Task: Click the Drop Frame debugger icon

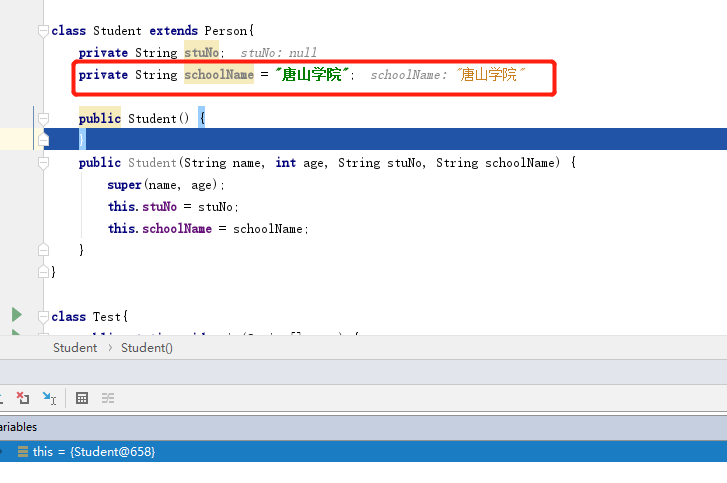Action: coord(23,398)
